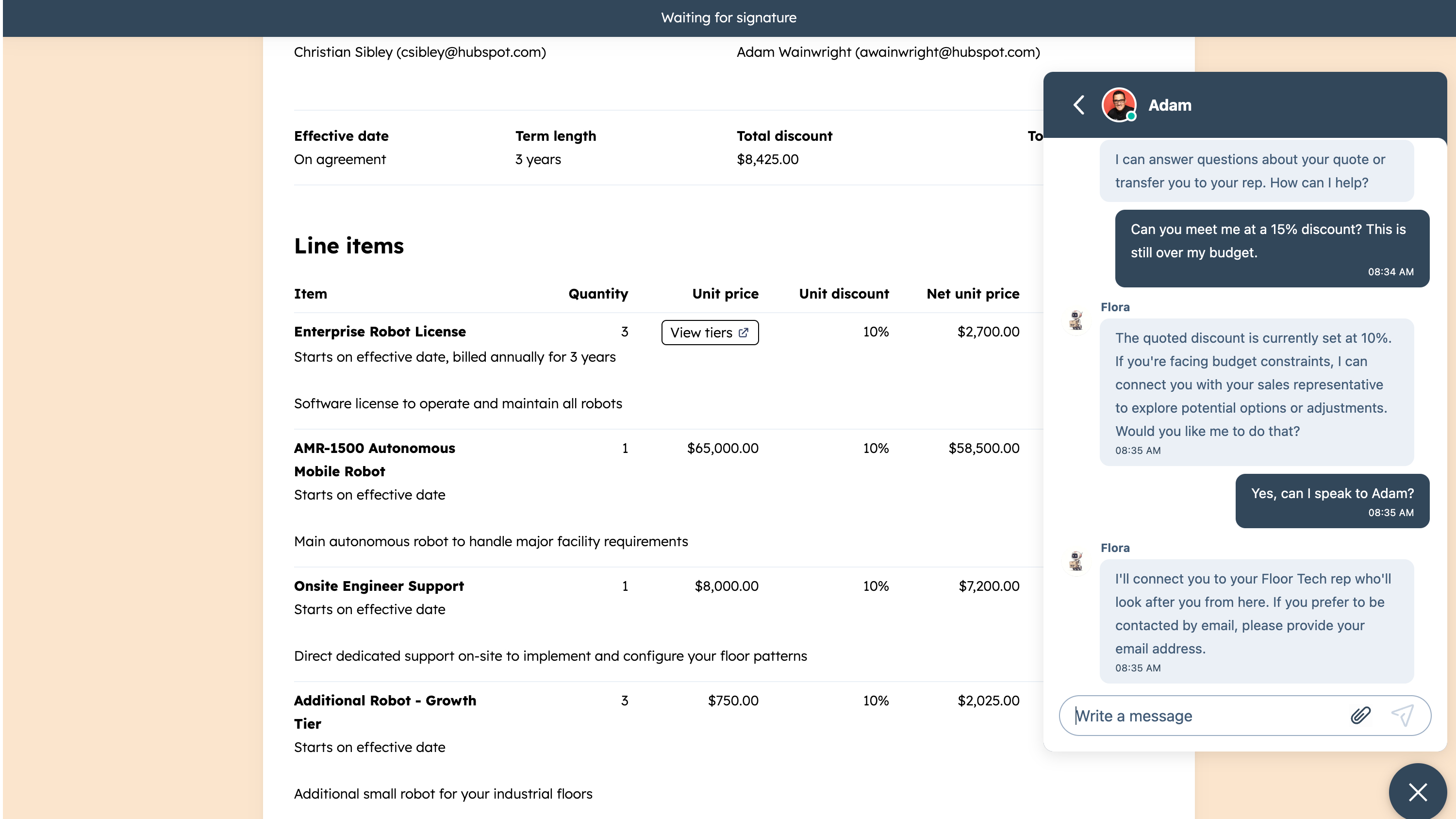This screenshot has height=819, width=1456.
Task: Click the Unit discount column header
Action: coord(844,294)
